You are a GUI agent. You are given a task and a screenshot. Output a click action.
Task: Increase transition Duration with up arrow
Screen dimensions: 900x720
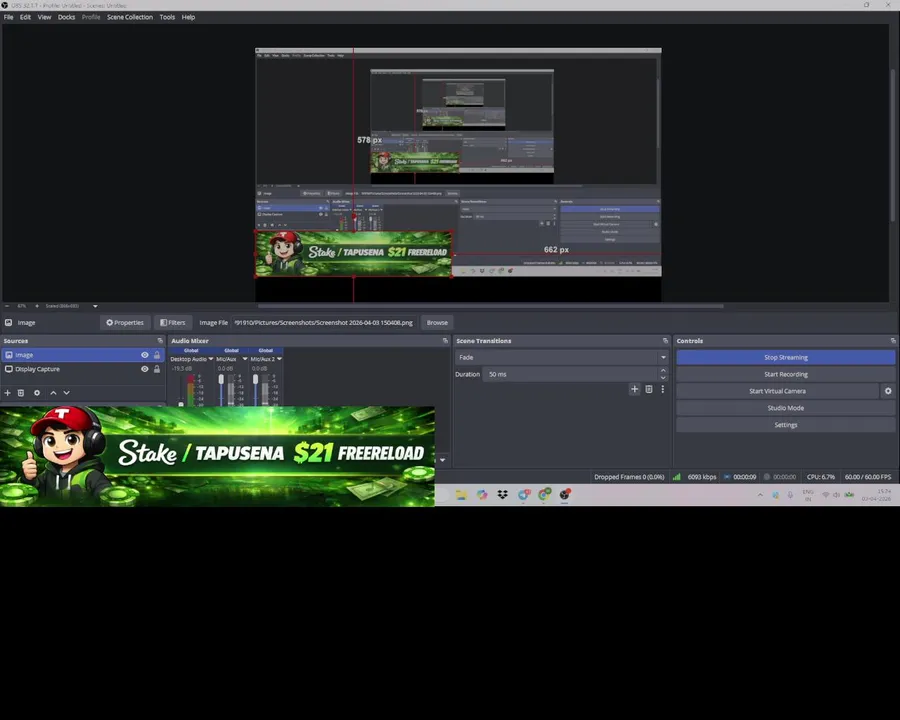(x=663, y=371)
